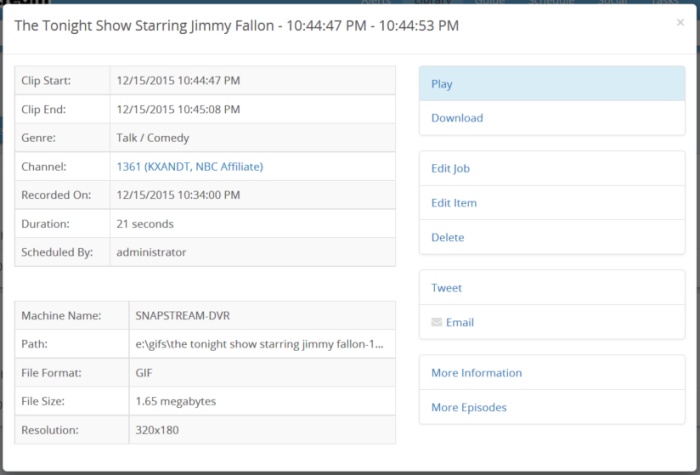Click the Path: label
Viewport: 700px width, 475px height.
[x=34, y=344]
